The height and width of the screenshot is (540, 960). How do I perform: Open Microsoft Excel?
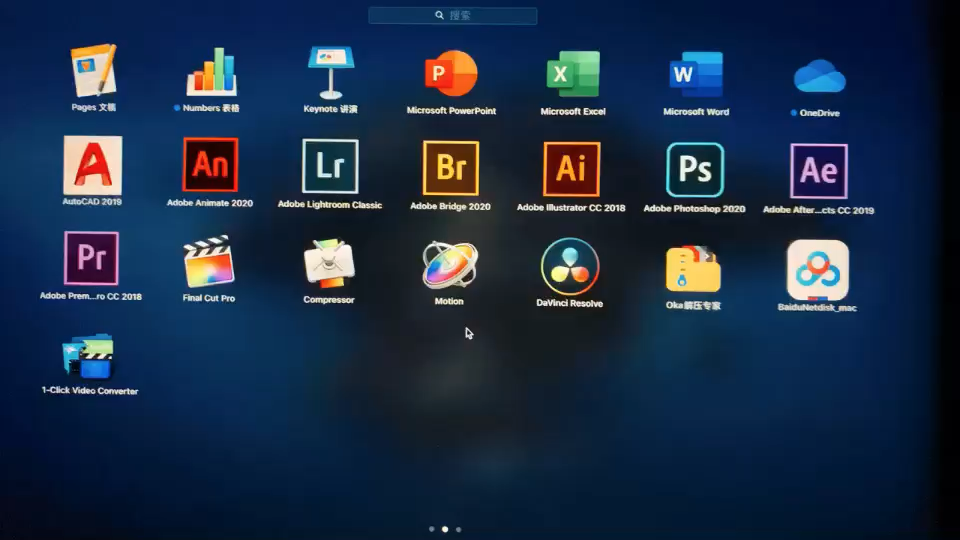click(x=573, y=74)
